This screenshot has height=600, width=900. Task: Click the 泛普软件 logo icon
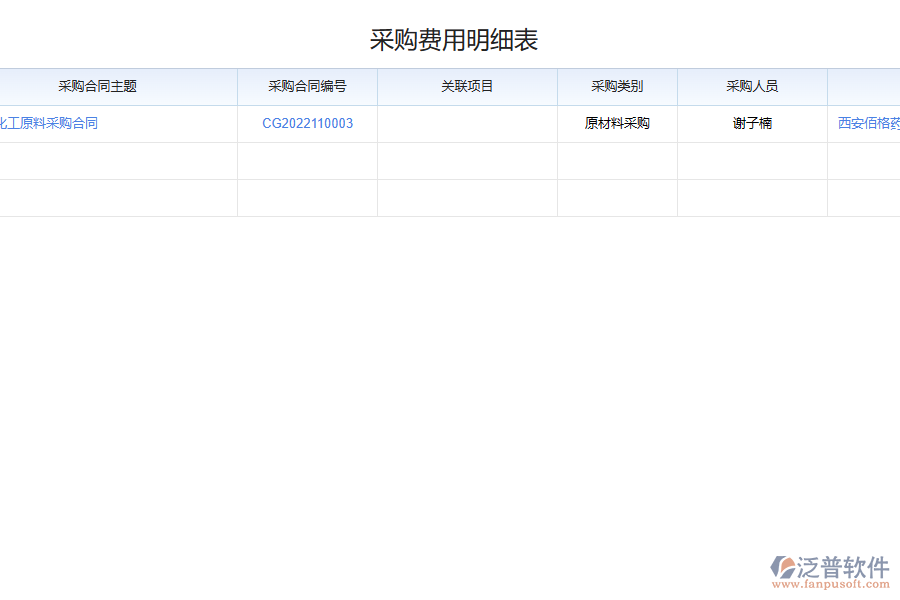tap(781, 565)
